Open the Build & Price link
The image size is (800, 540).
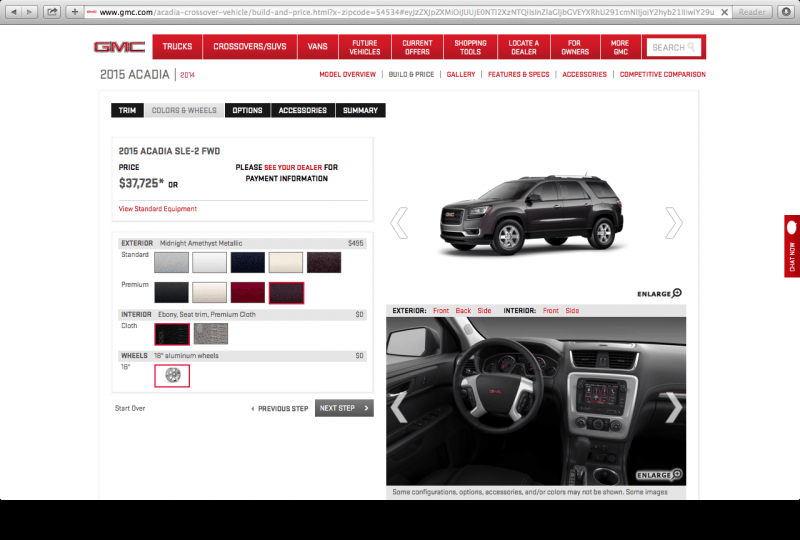coord(411,75)
